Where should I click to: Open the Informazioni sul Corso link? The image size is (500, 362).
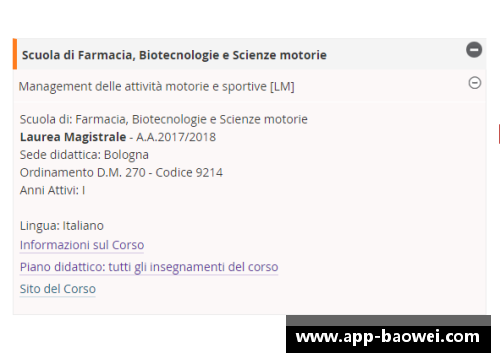coord(82,245)
